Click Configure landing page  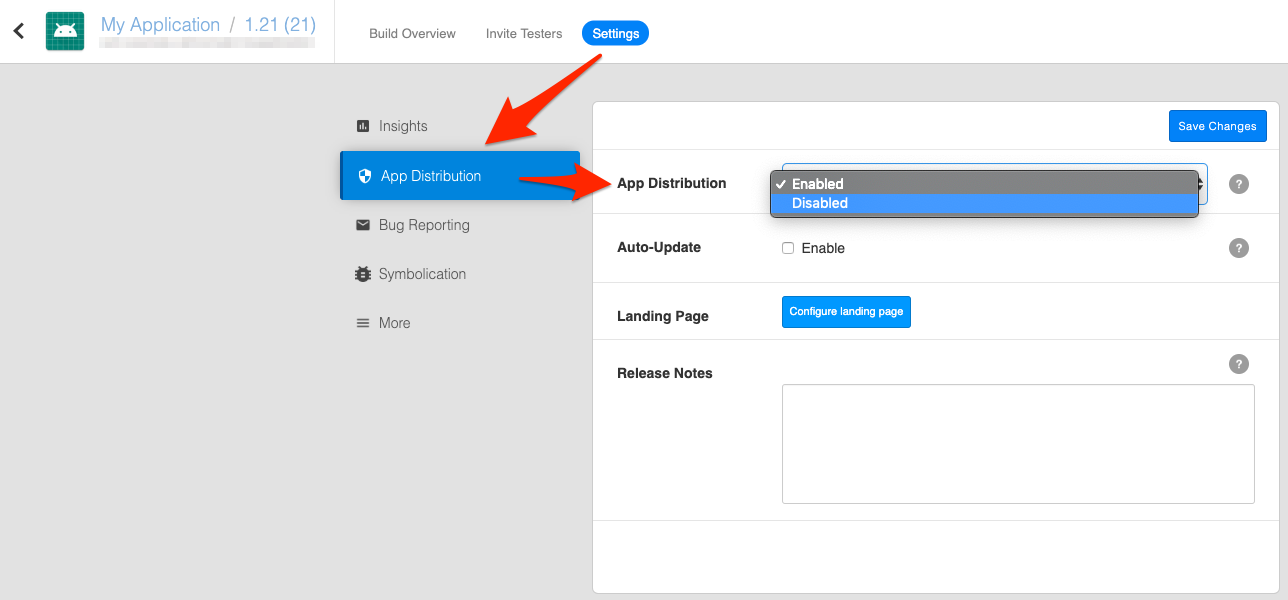pos(846,311)
